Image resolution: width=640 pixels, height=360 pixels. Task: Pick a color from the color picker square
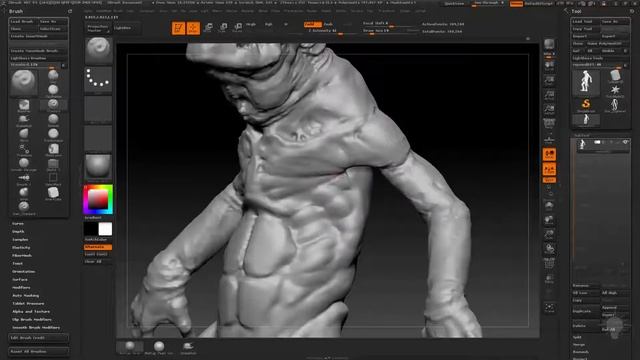click(98, 200)
